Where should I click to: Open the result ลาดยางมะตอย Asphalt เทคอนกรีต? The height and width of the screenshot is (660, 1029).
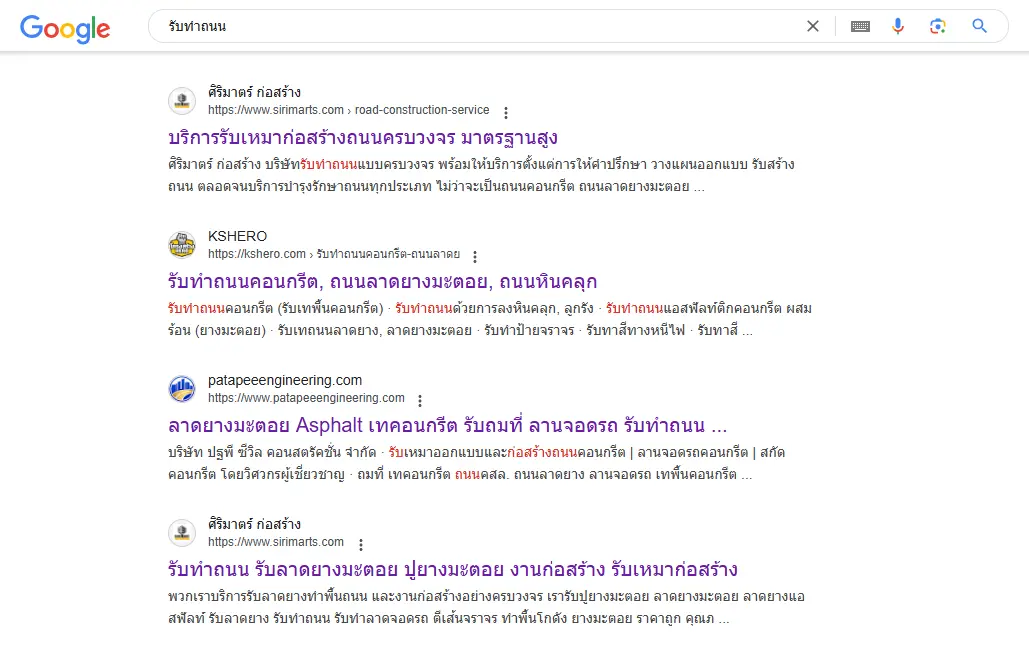point(448,426)
